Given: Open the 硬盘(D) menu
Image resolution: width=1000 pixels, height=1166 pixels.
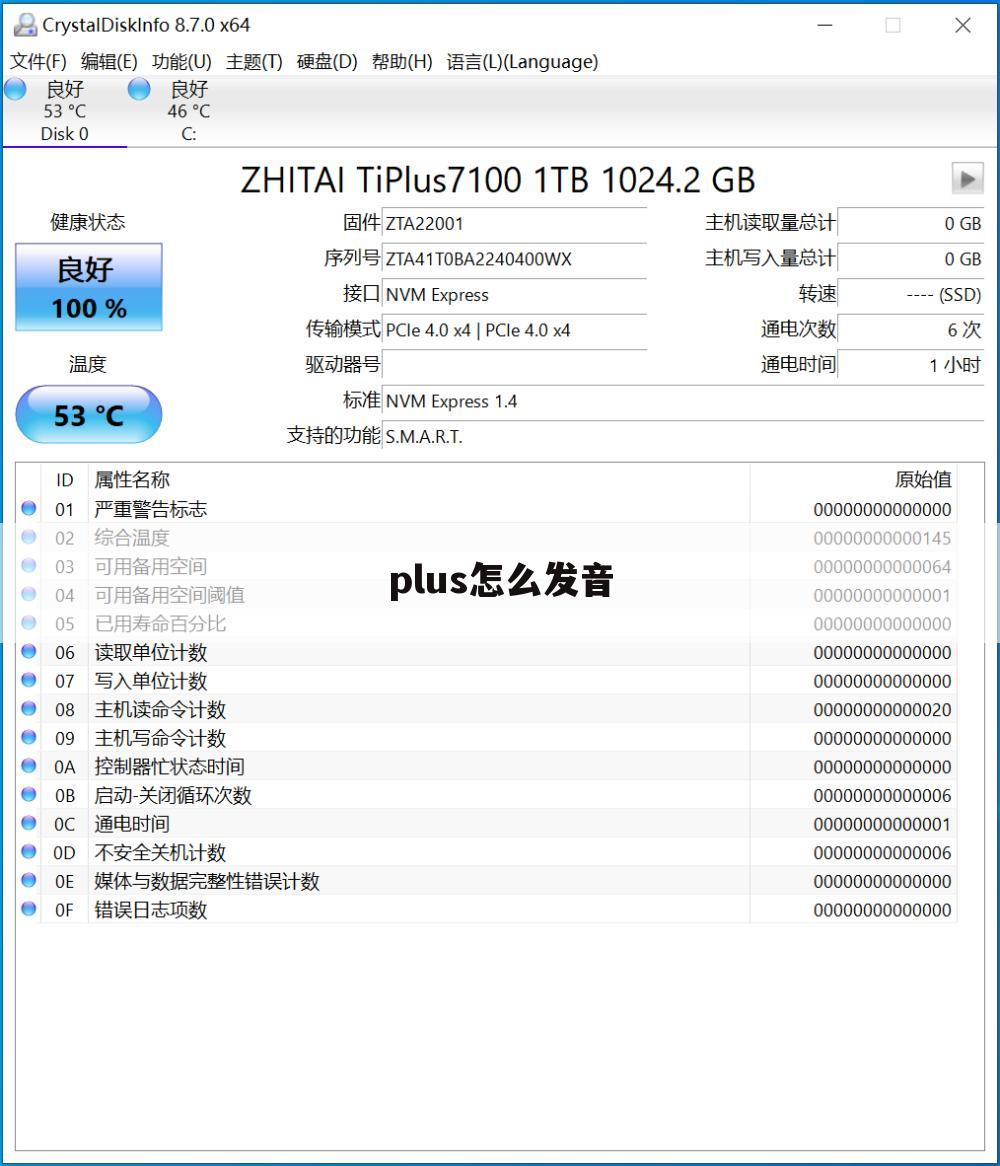Looking at the screenshot, I should [327, 62].
